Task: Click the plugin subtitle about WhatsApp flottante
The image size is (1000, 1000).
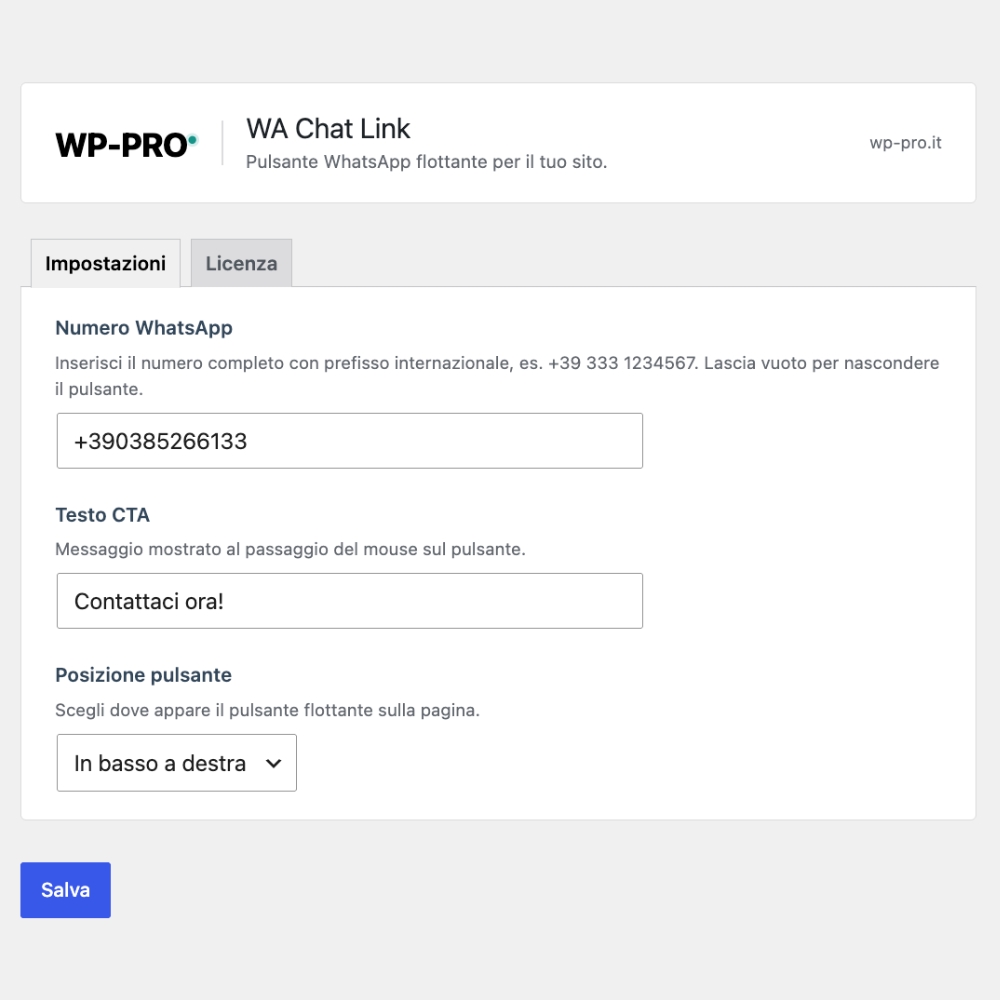Action: [427, 162]
